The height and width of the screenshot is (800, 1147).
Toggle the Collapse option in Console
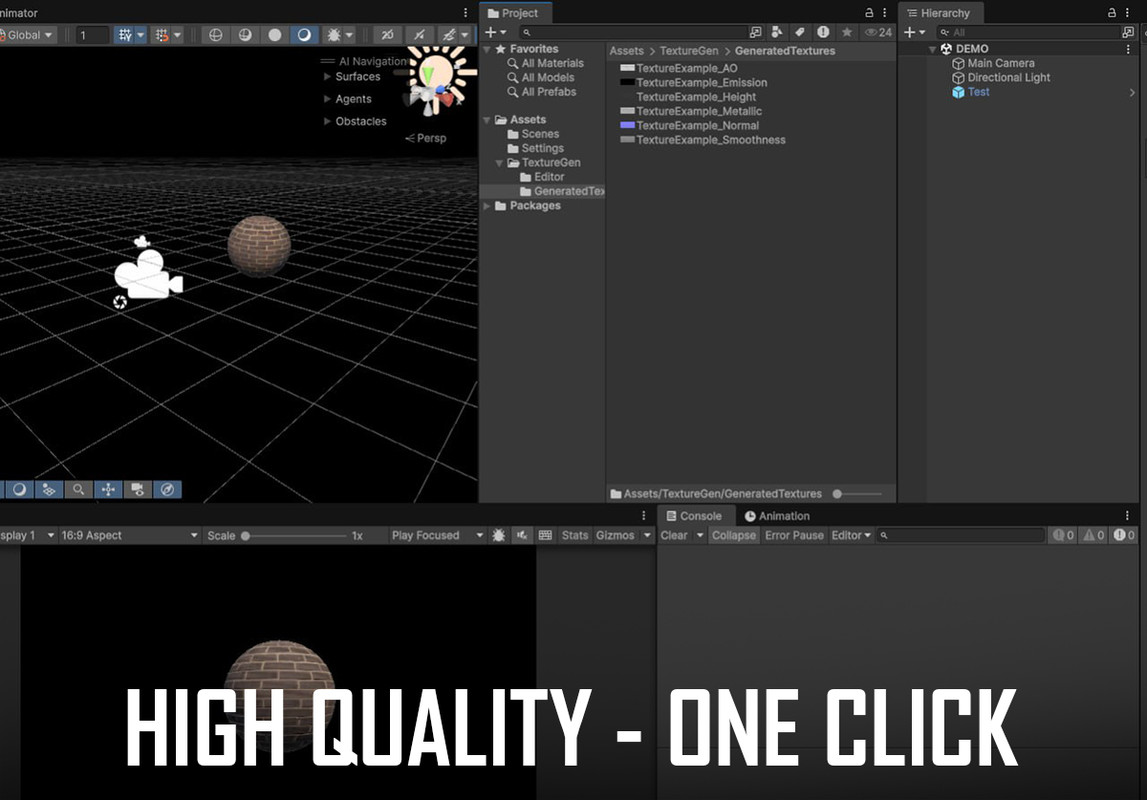(x=733, y=536)
